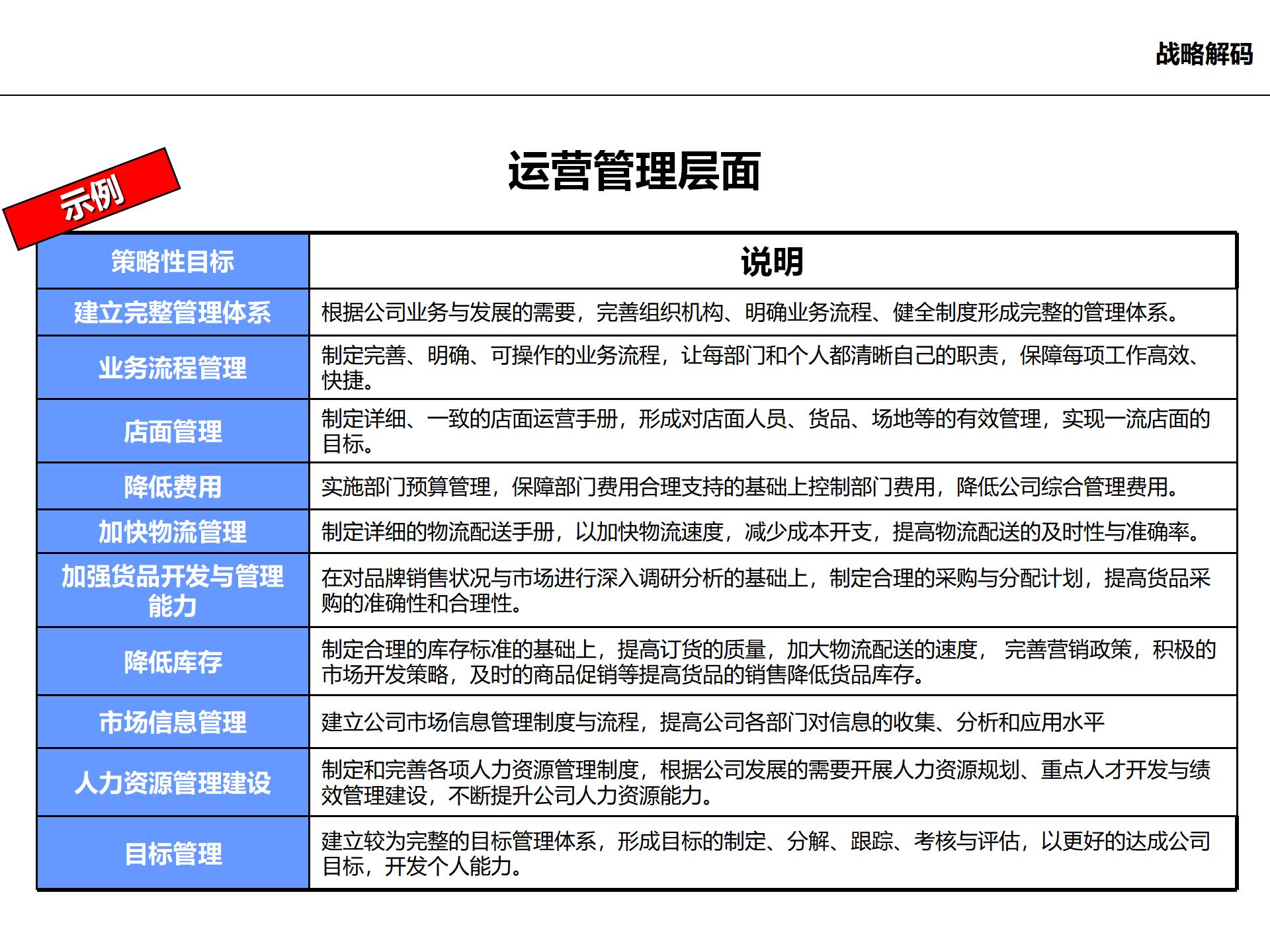Viewport: 1270px width, 952px height.
Task: Select the 降低库存 row label
Action: (x=173, y=662)
